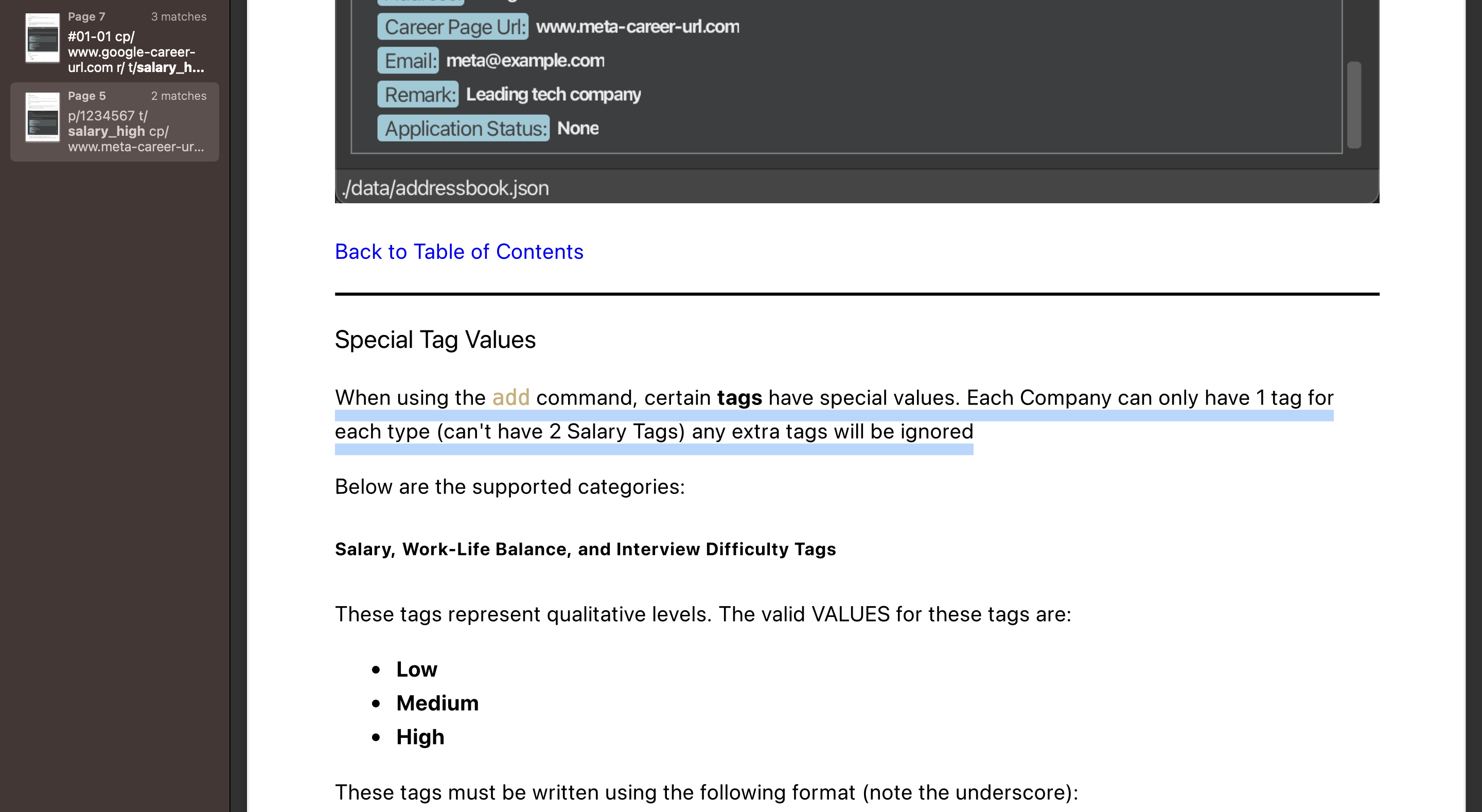Toggle the Medium salary tag option

point(436,703)
